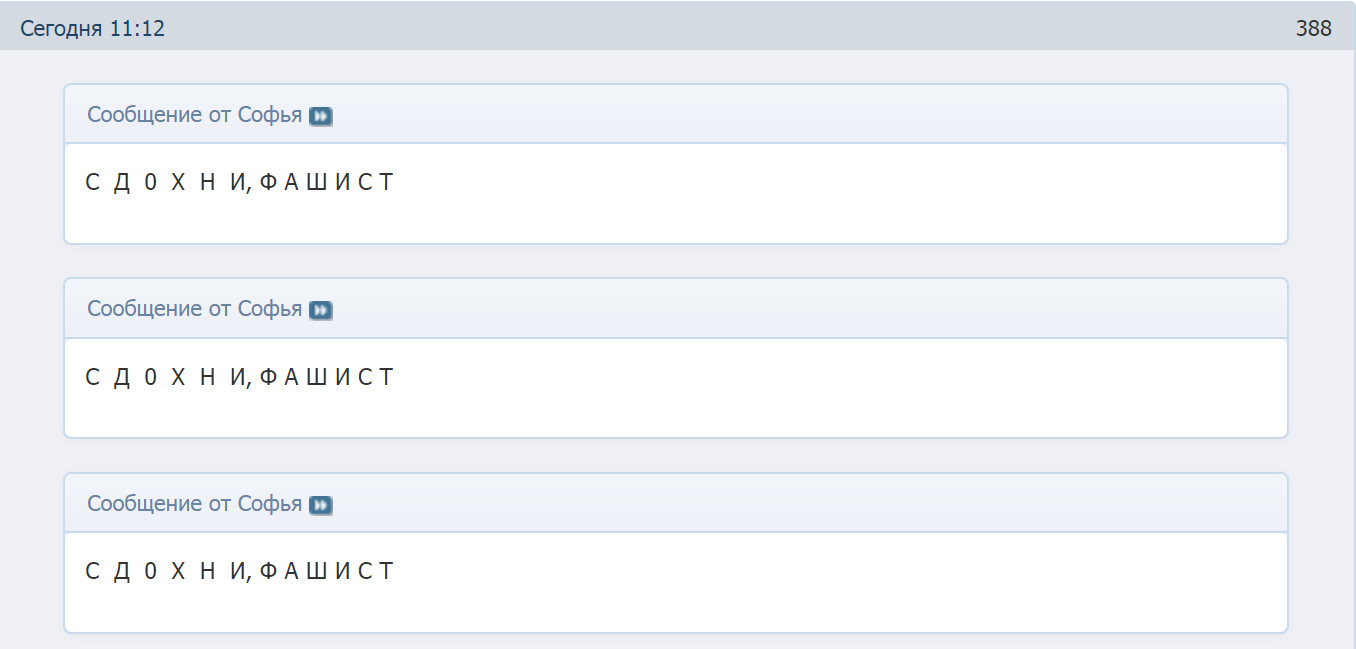Click the name "Софья" in the second quote header
The image size is (1356, 649).
click(270, 309)
